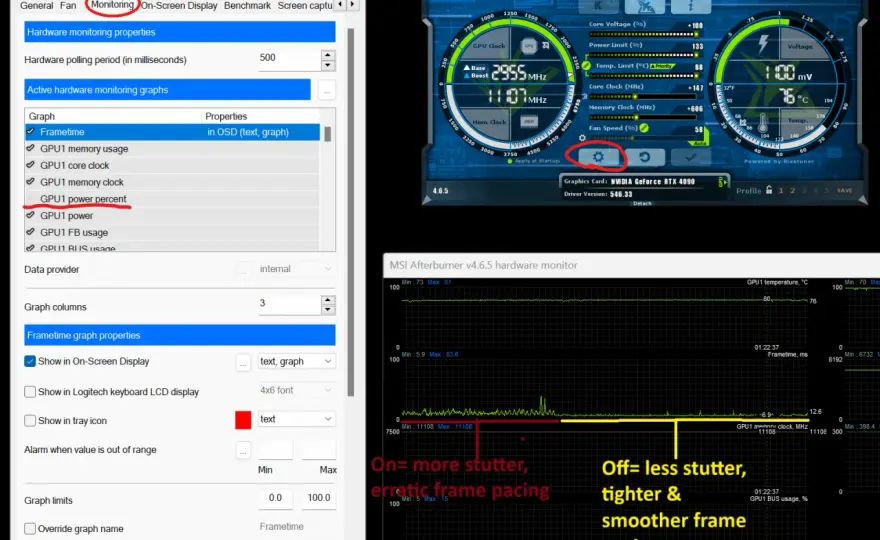880x540 pixels.
Task: Click the MEM chip icon beside Mem Clock
Action: click(529, 121)
